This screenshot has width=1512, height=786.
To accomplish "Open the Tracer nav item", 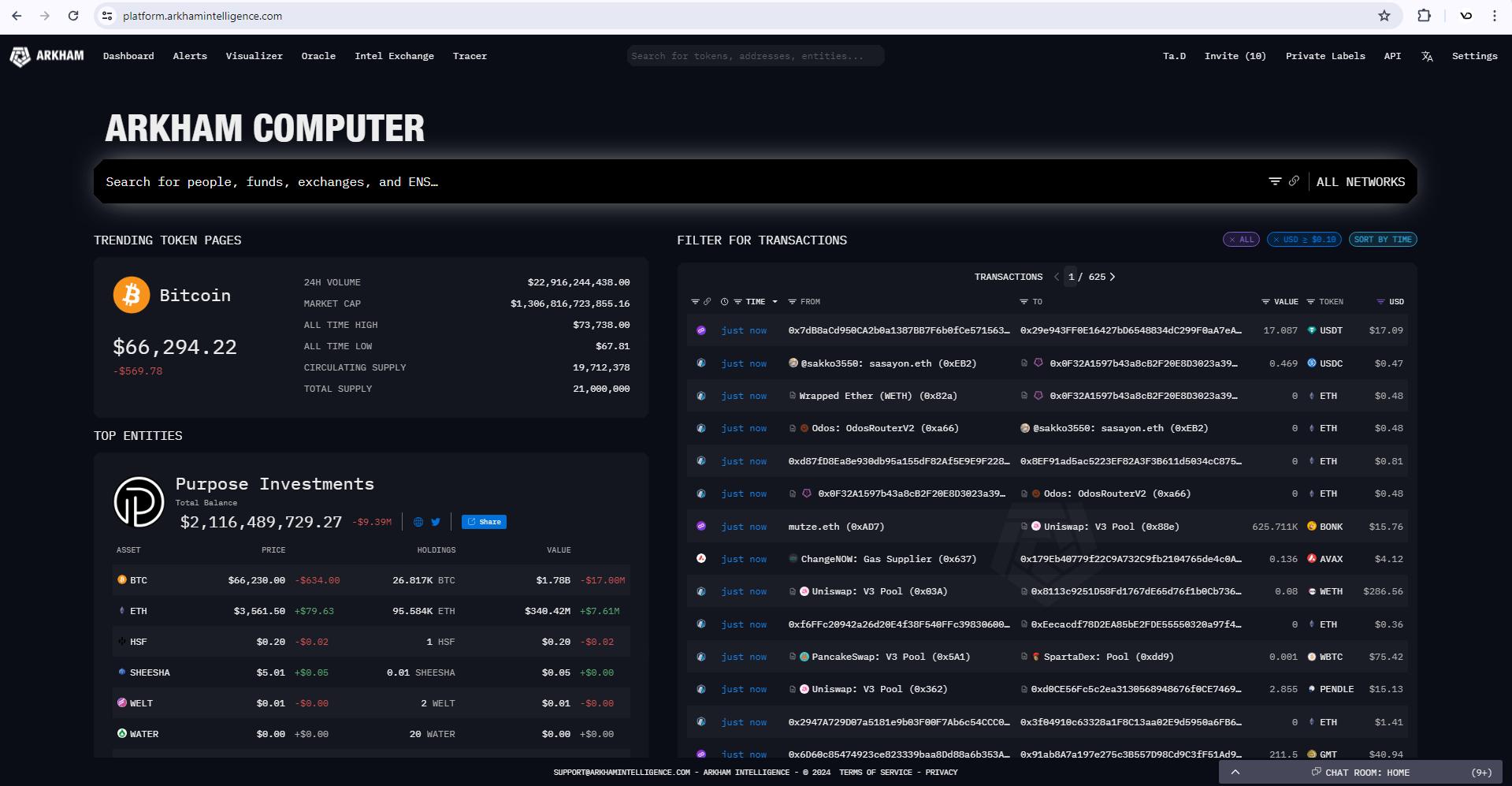I will (x=470, y=56).
